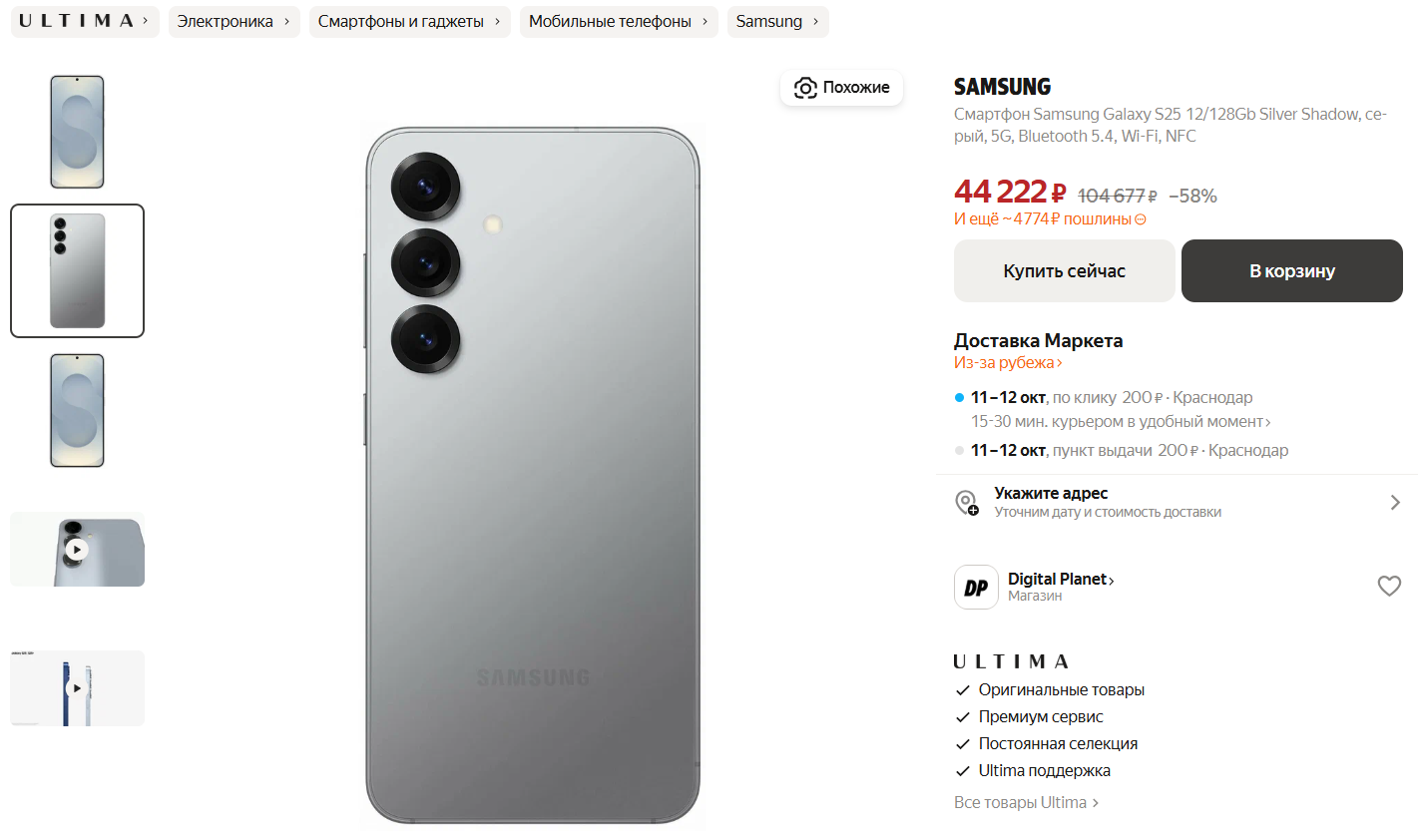Screen dimensions: 1418x840
Task: Play the second product video thumbnail
Action: pos(77,688)
